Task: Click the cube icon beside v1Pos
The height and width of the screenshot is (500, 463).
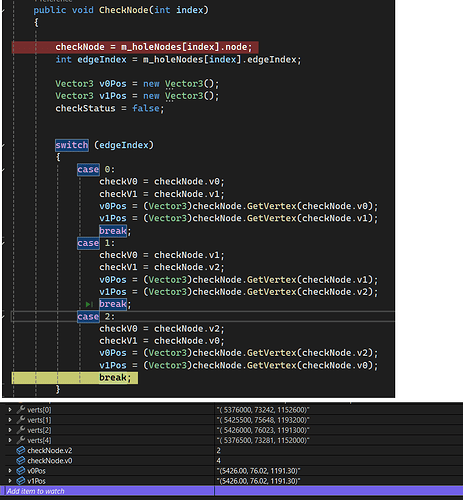Action: [x=21, y=481]
